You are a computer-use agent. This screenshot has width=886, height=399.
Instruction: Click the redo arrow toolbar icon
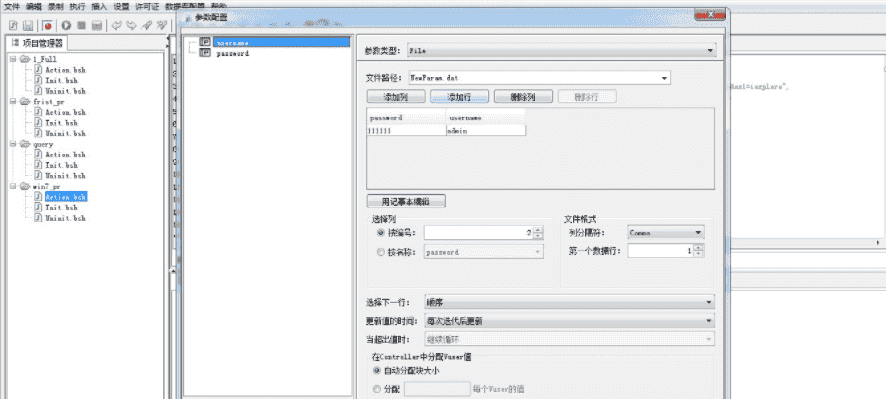tap(132, 25)
